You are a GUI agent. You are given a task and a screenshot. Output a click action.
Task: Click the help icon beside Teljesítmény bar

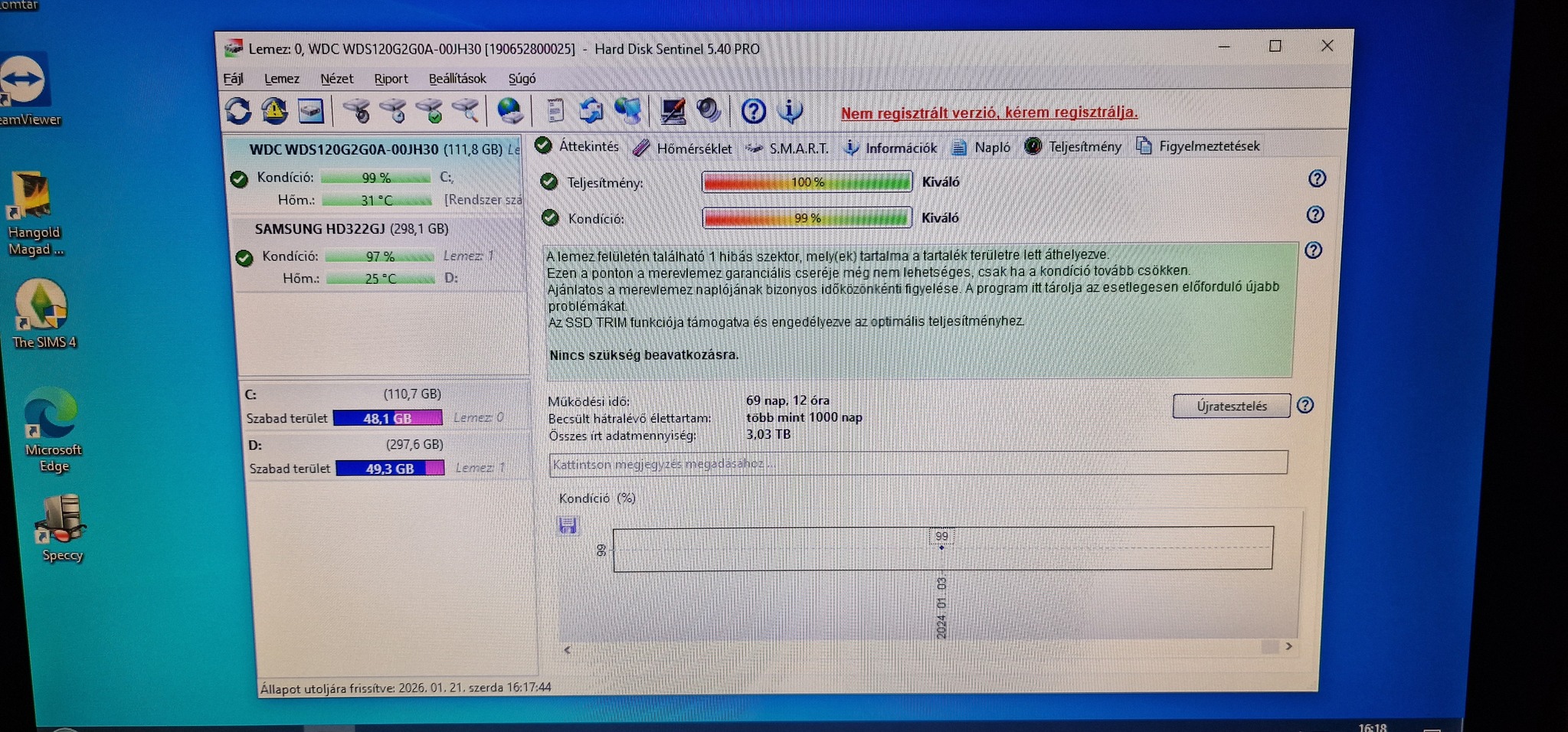(1317, 178)
